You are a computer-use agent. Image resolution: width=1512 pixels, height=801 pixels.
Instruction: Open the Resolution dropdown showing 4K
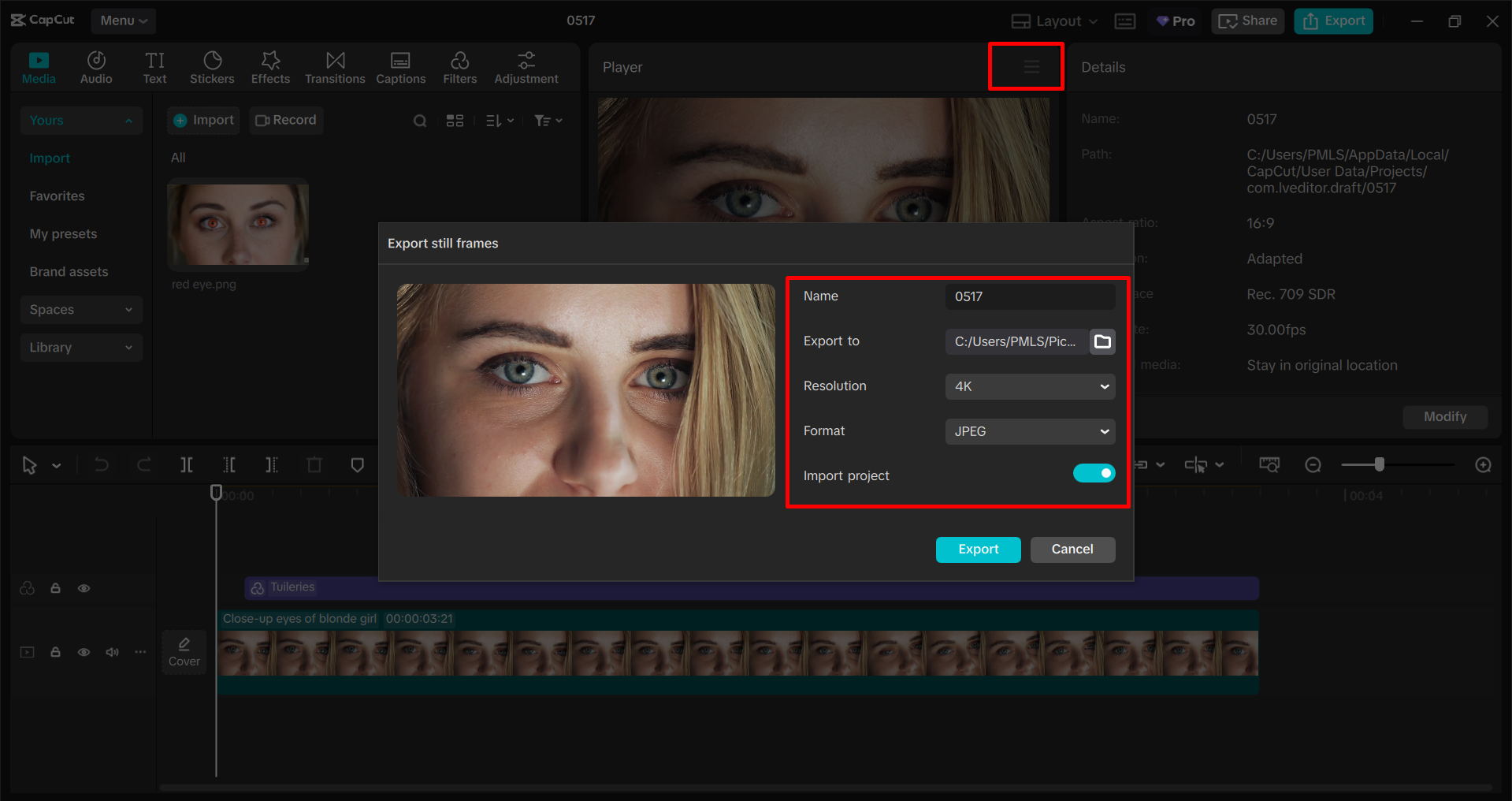[x=1029, y=386]
